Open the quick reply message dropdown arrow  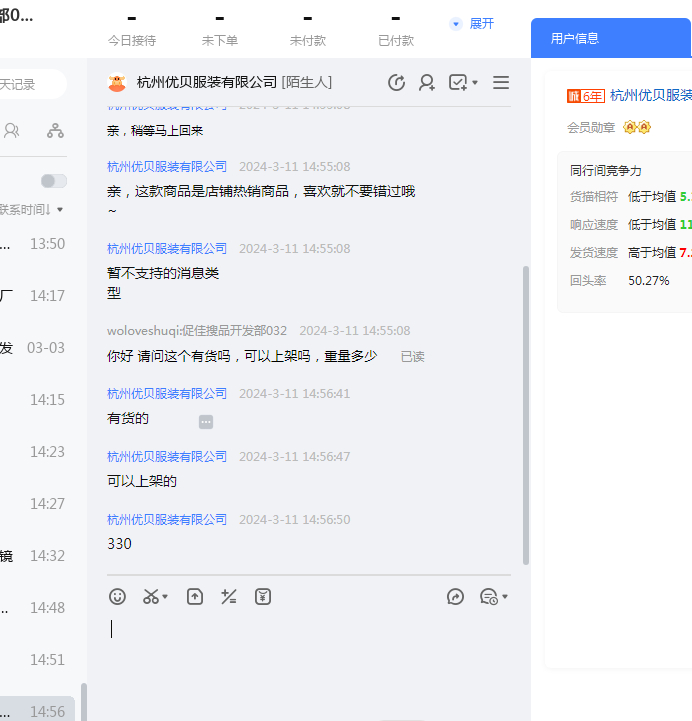click(505, 597)
